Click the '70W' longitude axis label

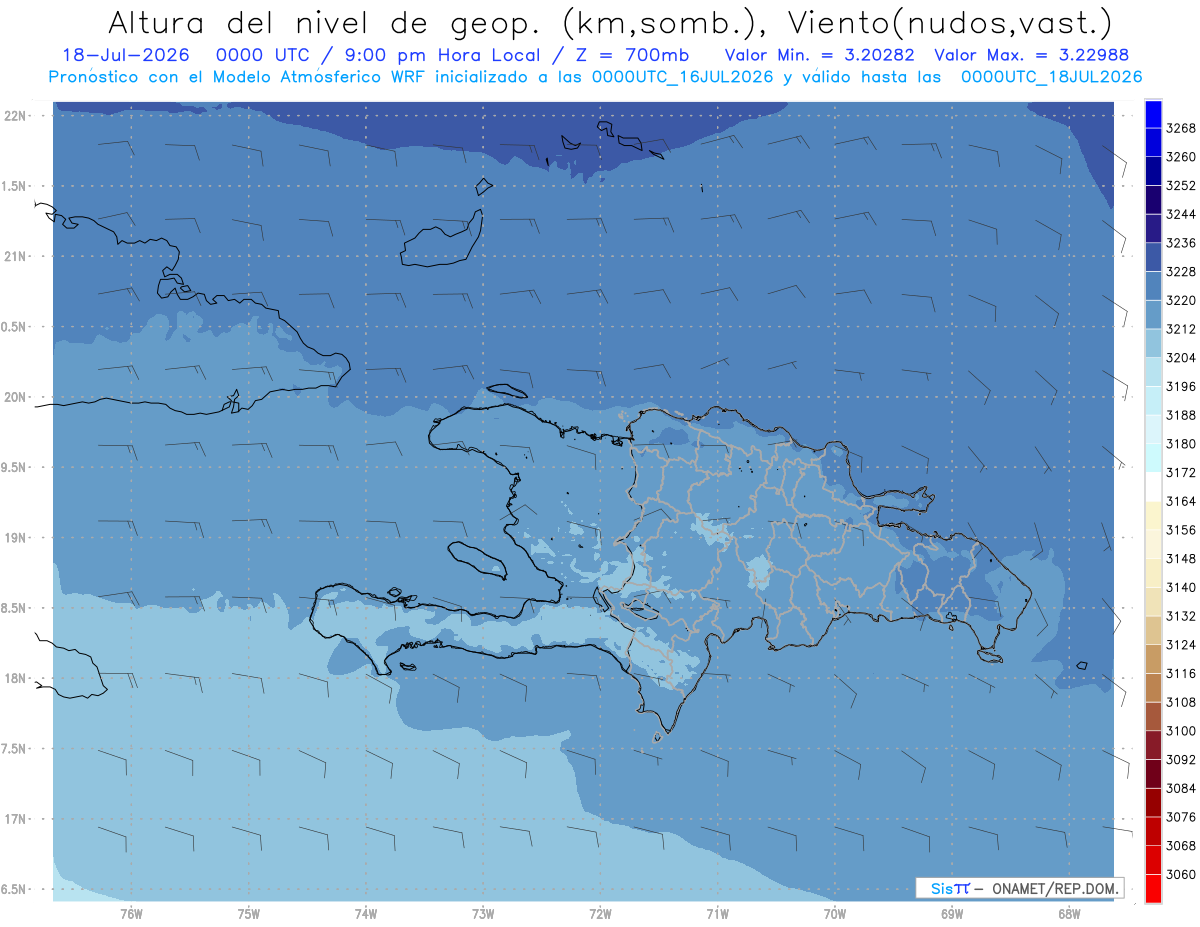point(835,914)
